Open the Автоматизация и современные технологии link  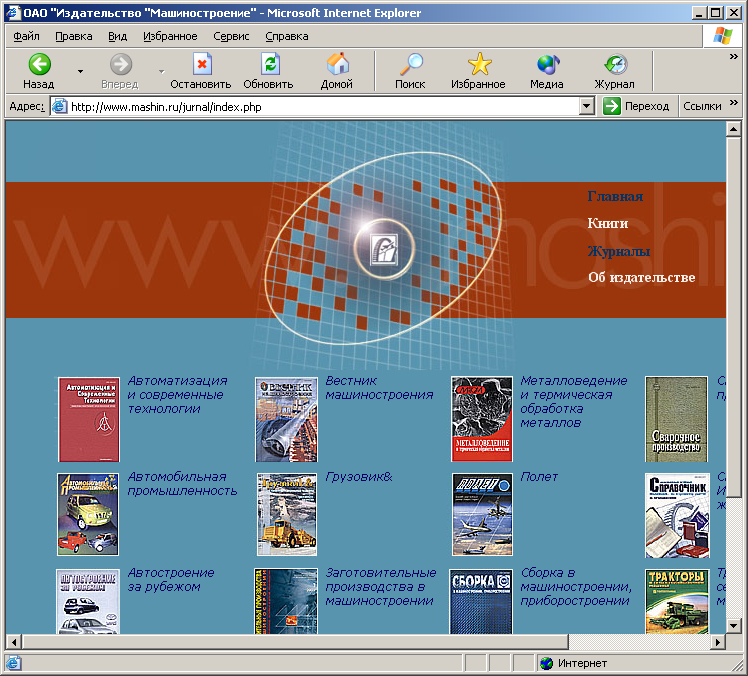click(177, 395)
